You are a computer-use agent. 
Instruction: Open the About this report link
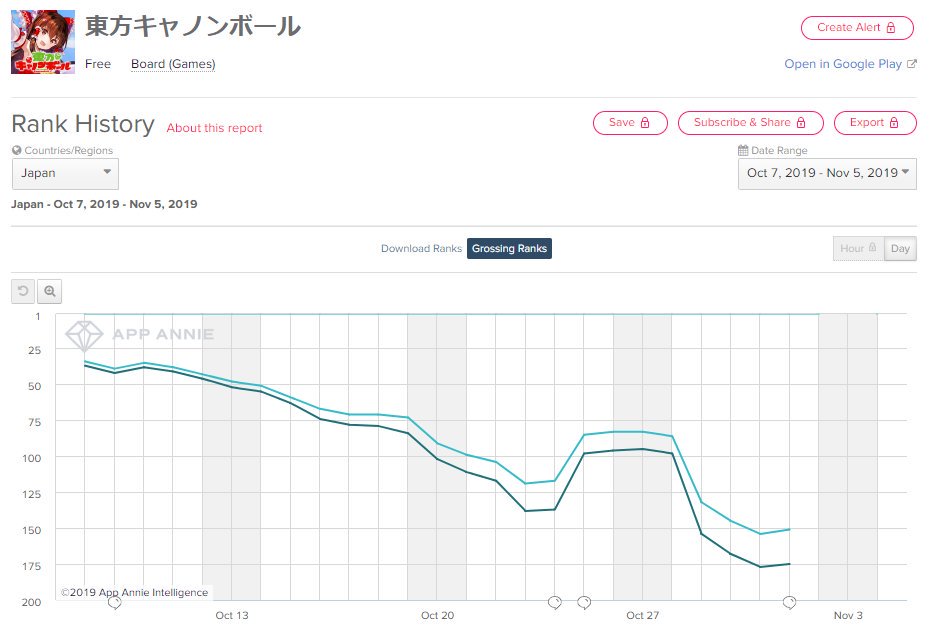214,128
